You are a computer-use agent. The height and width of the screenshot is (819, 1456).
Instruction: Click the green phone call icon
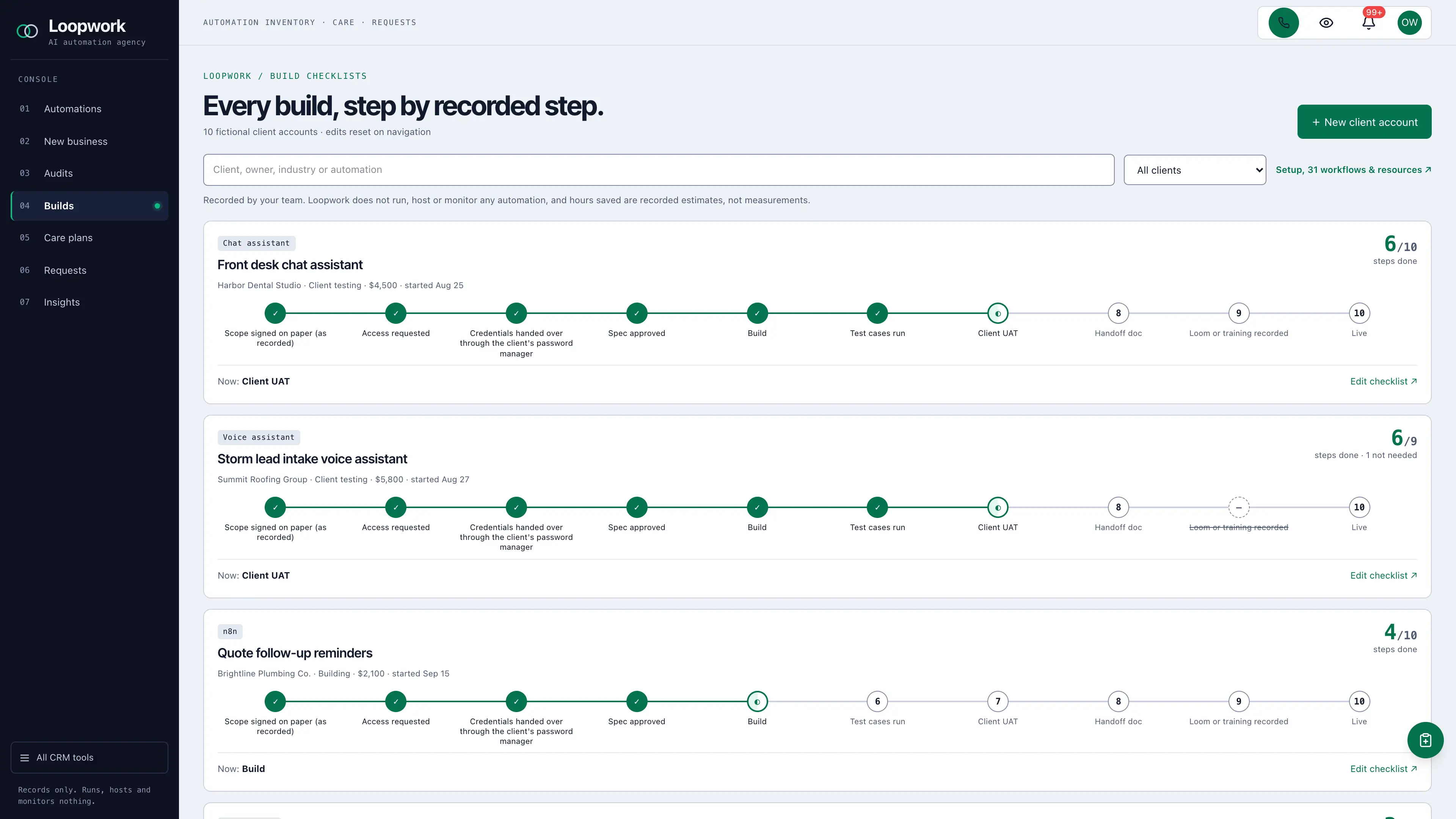pyautogui.click(x=1283, y=23)
